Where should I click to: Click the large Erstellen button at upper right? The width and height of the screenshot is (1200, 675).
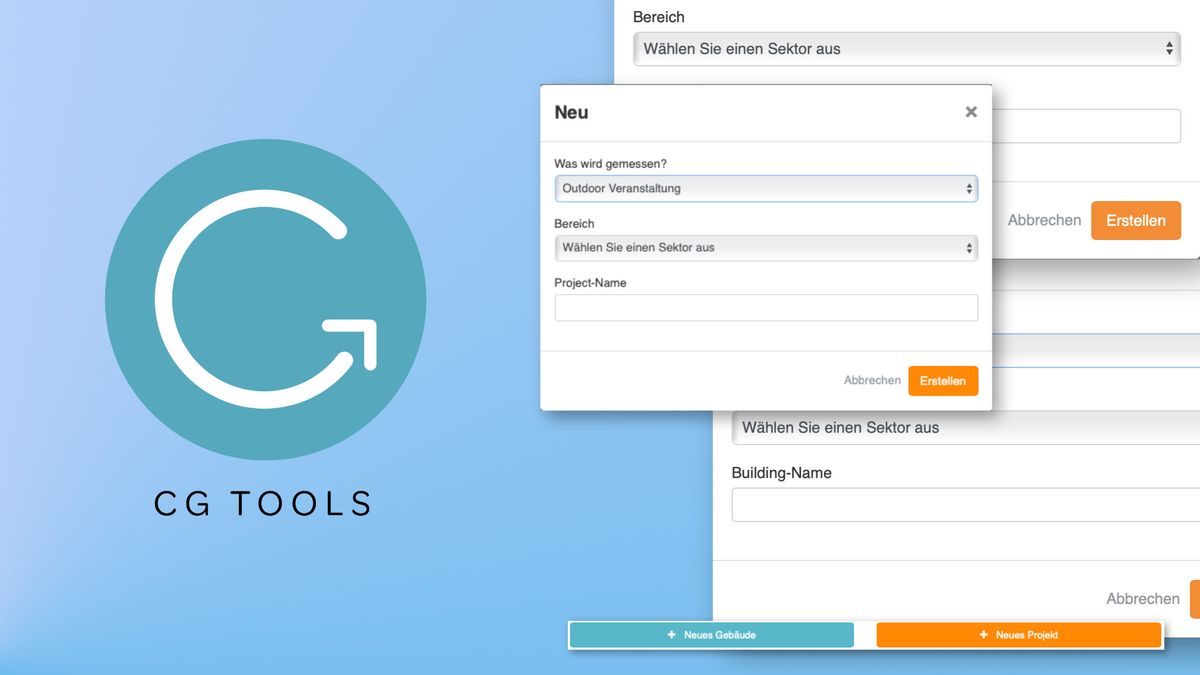1135,221
